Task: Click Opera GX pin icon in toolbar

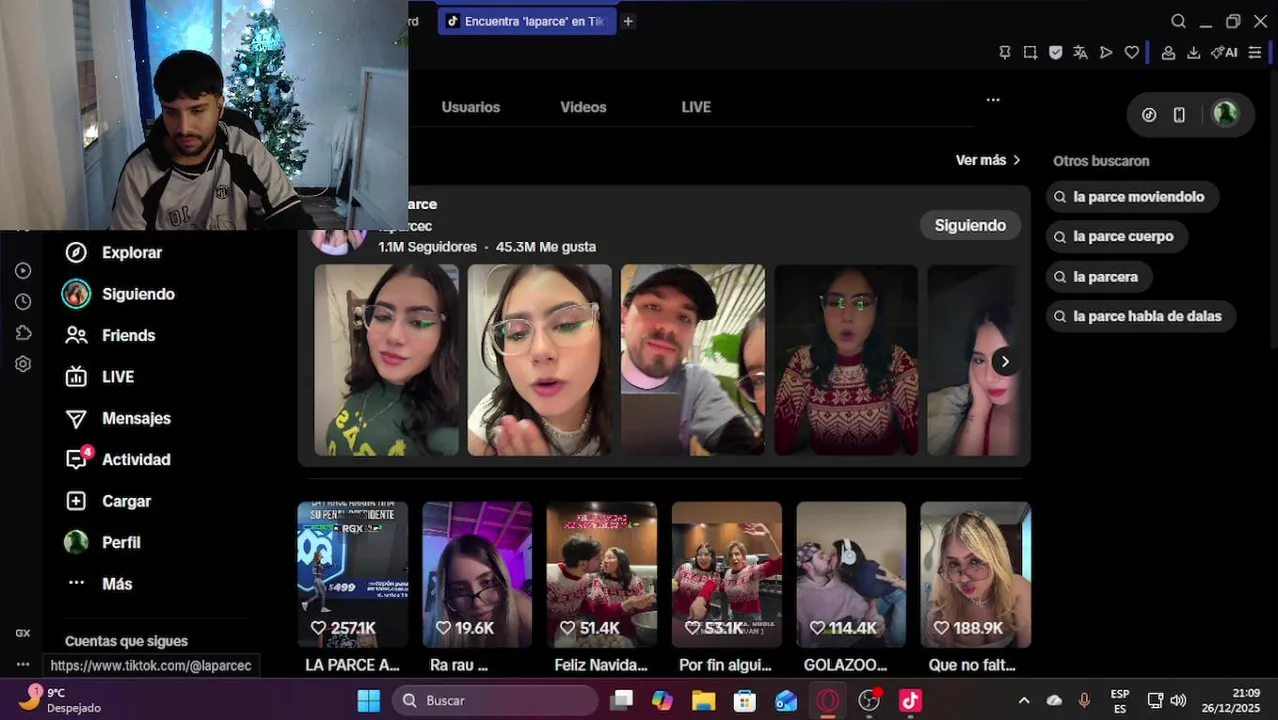Action: (1005, 53)
